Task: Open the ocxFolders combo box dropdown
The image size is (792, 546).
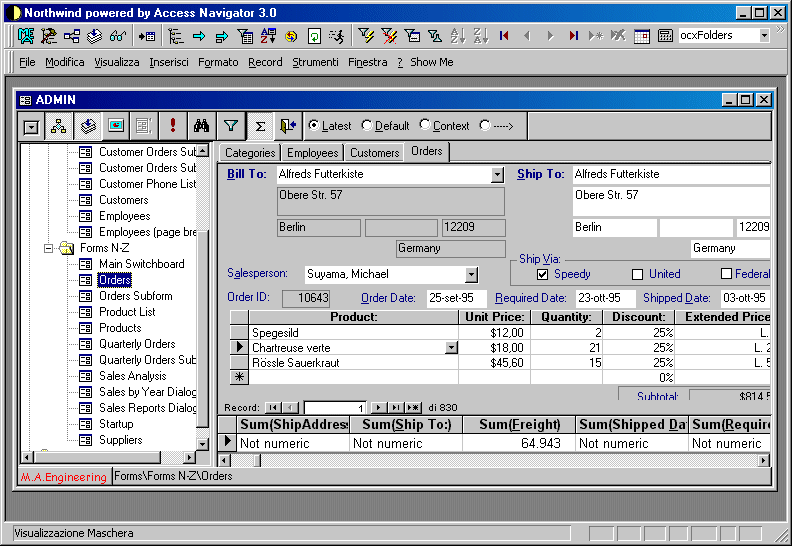Action: pyautogui.click(x=764, y=36)
